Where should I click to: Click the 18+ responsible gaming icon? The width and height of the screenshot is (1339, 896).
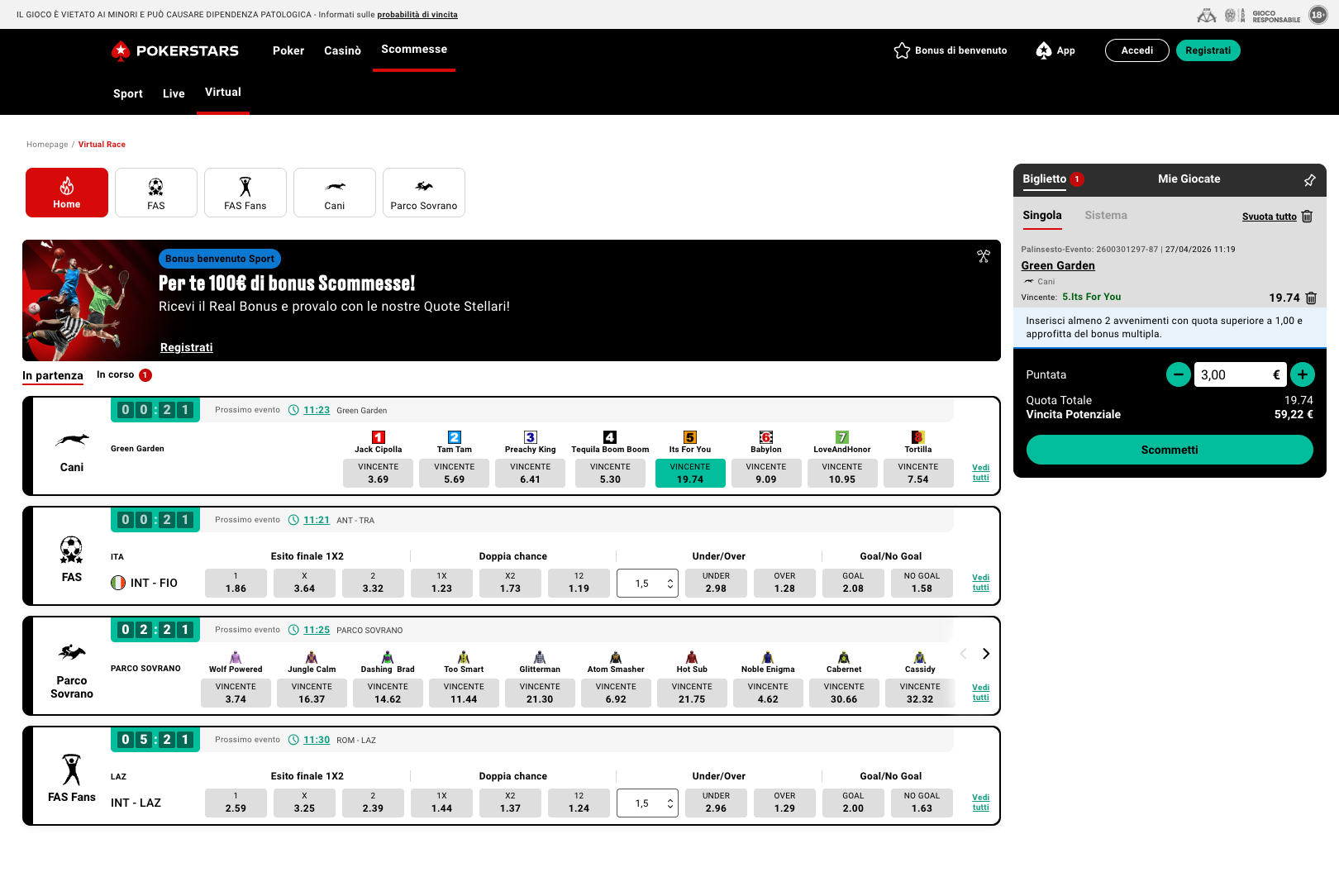(x=1318, y=15)
